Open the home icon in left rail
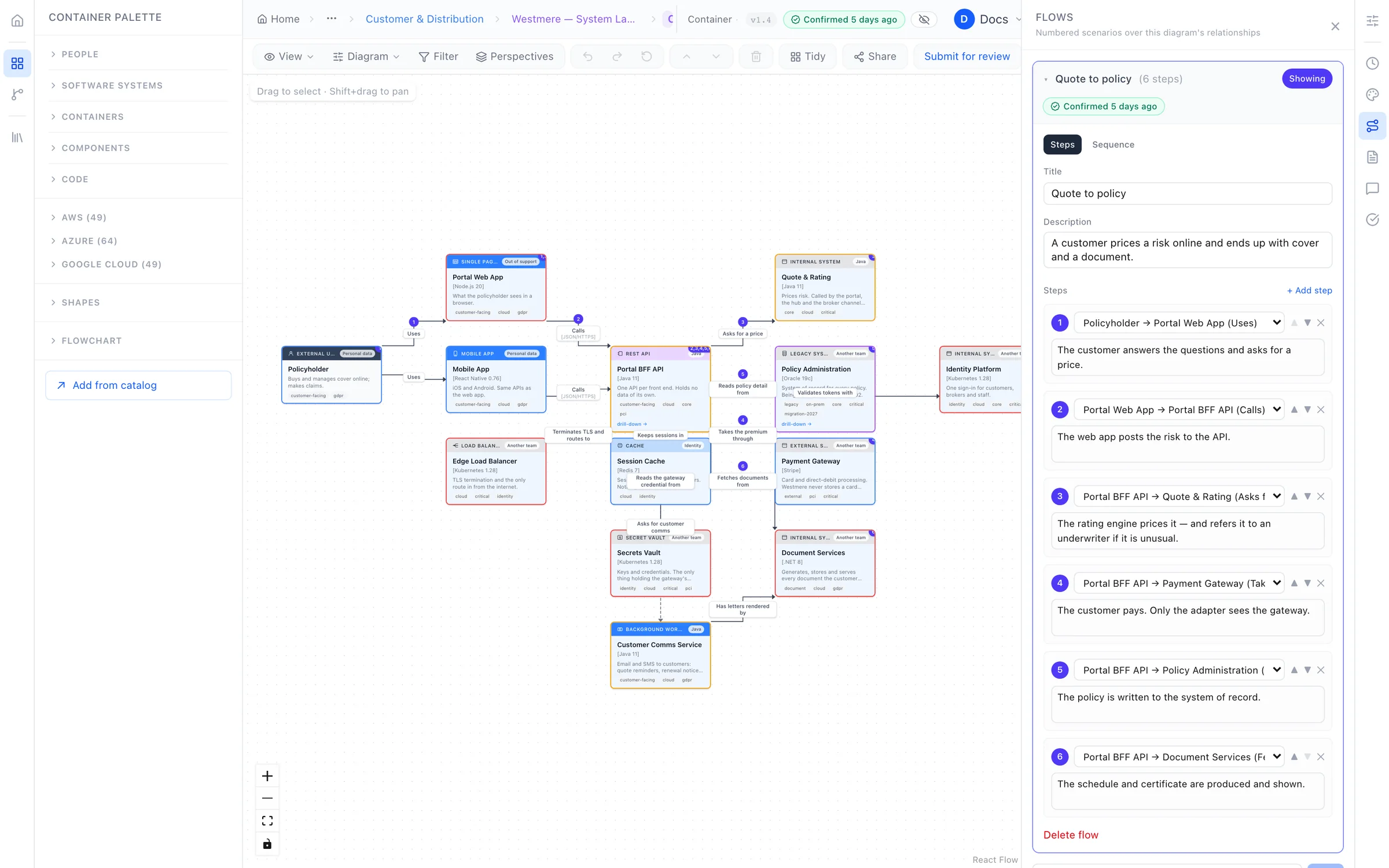 pyautogui.click(x=17, y=21)
